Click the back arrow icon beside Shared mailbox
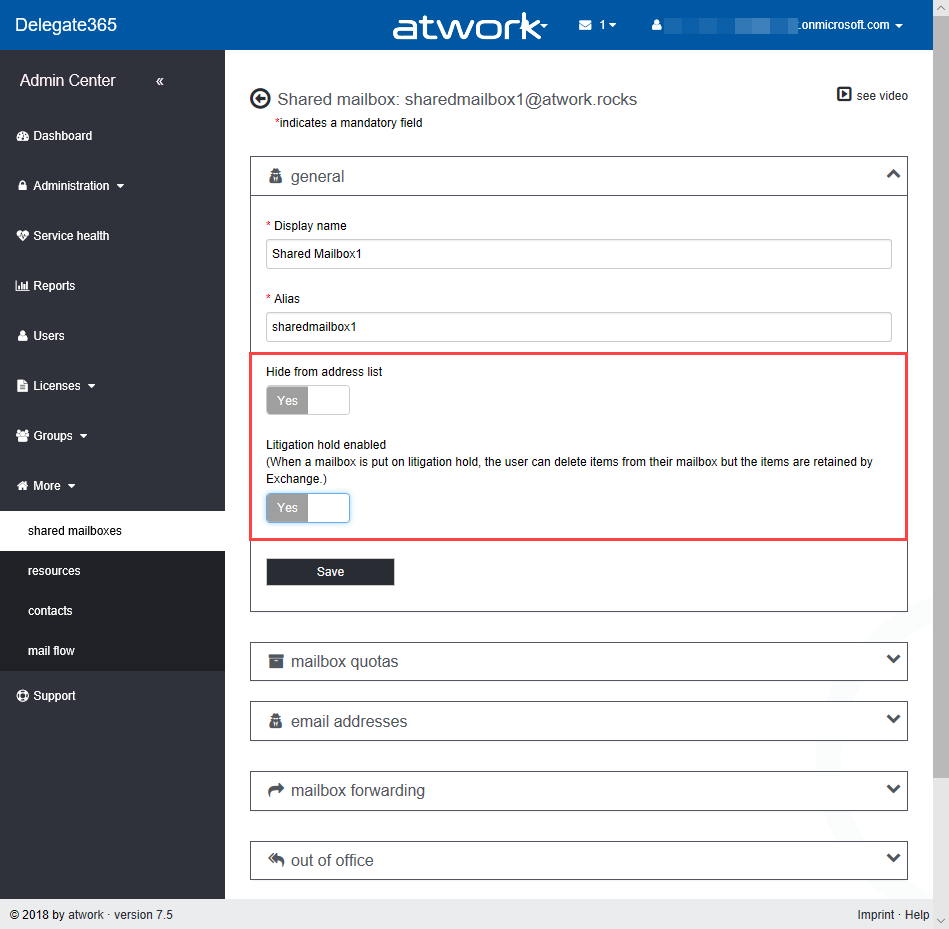949x929 pixels. pos(260,99)
